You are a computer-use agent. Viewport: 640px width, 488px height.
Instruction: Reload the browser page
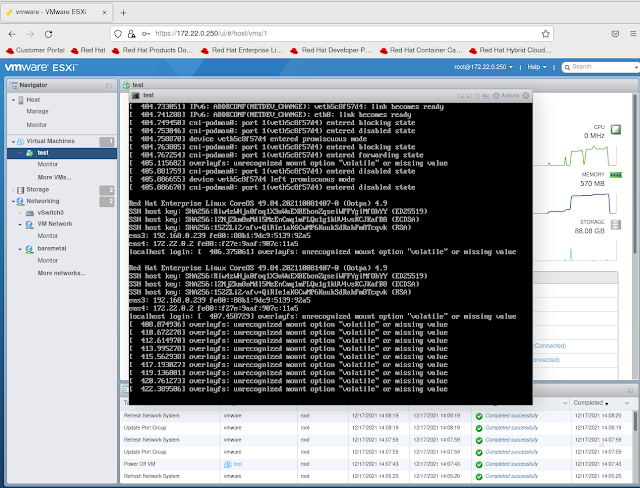pyautogui.click(x=49, y=34)
